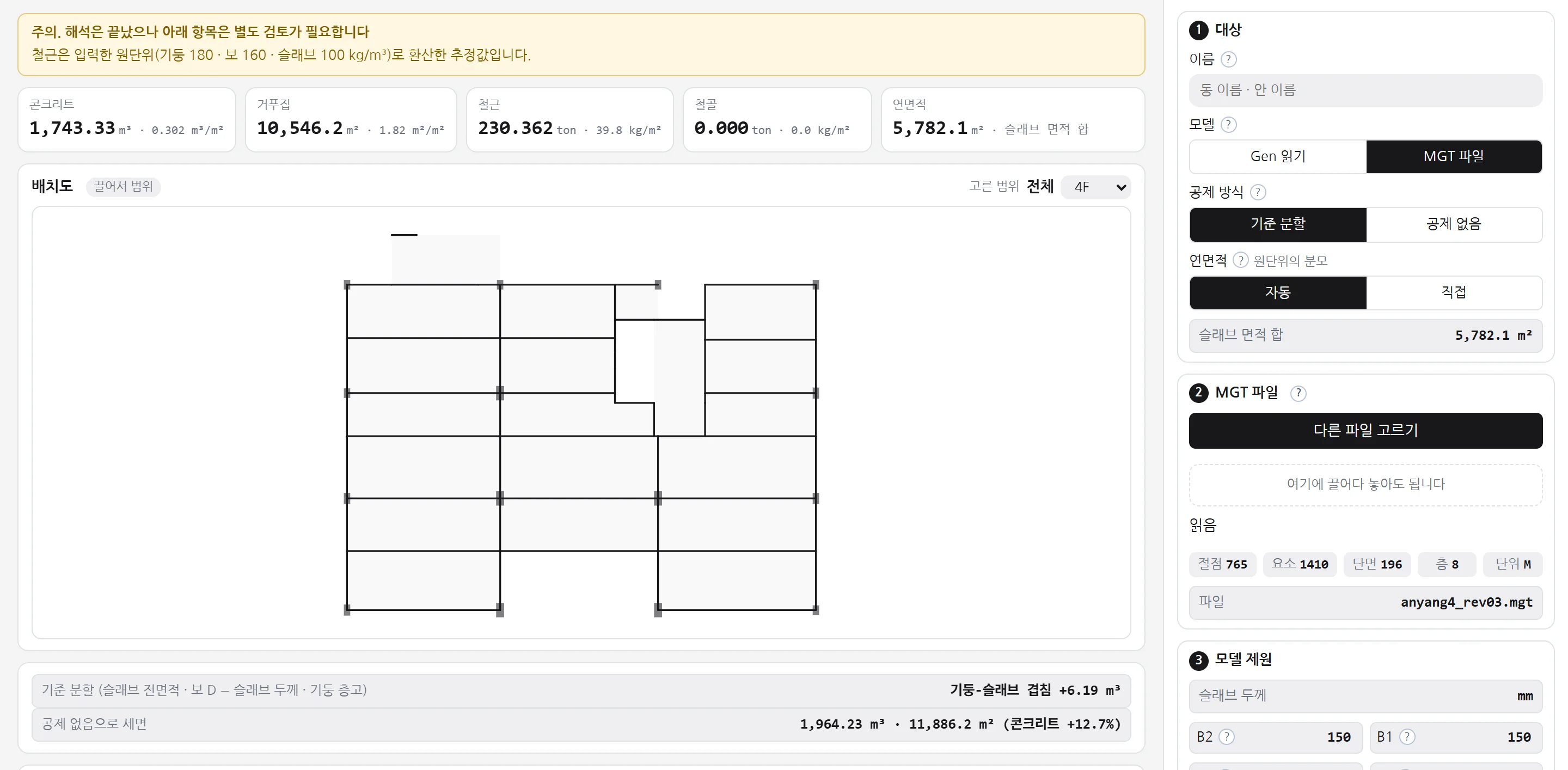Open help icon beside MGT 파일 heading
This screenshot has height=770, width=1568.
(x=1298, y=393)
